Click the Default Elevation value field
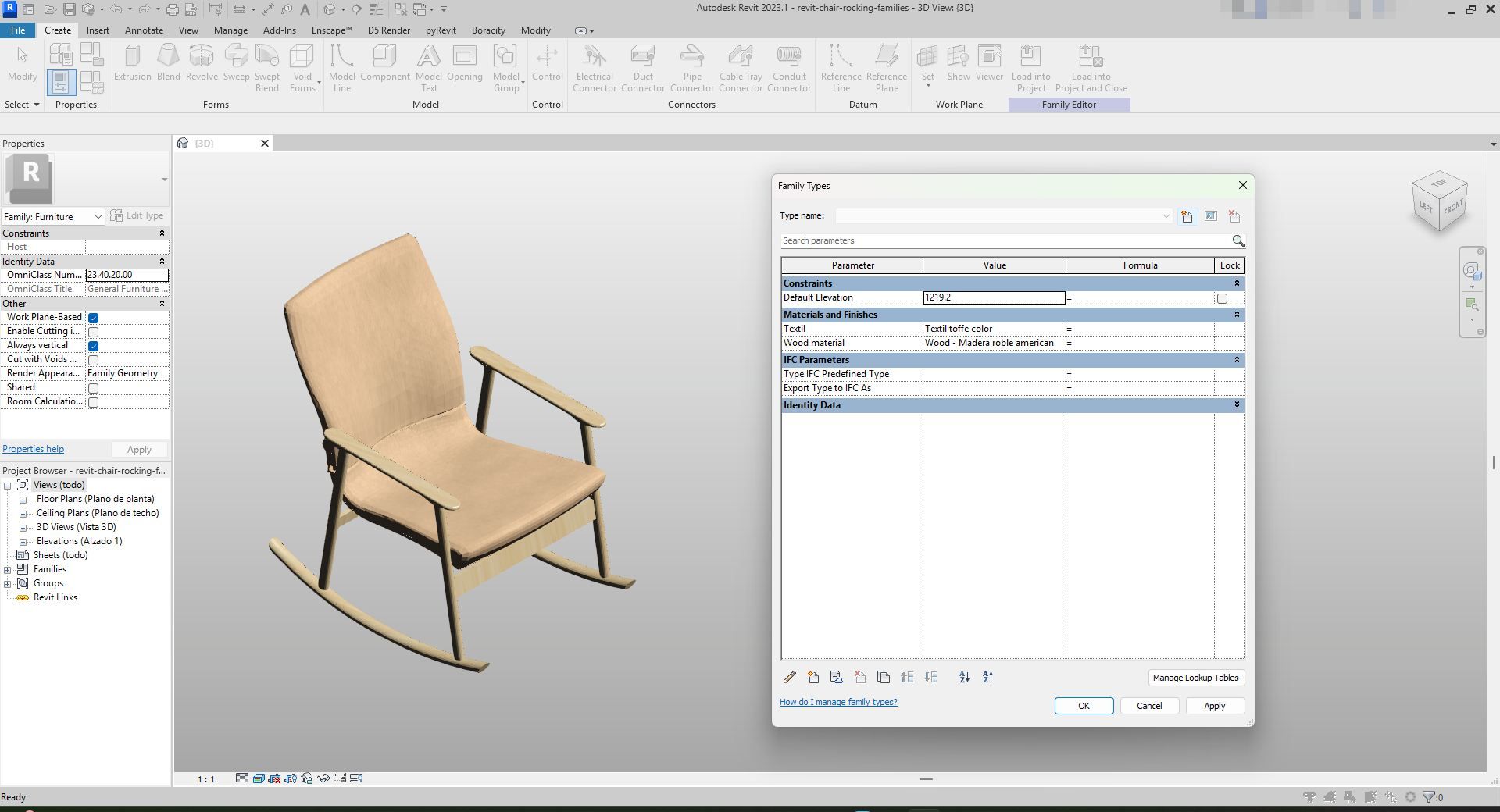 point(994,297)
